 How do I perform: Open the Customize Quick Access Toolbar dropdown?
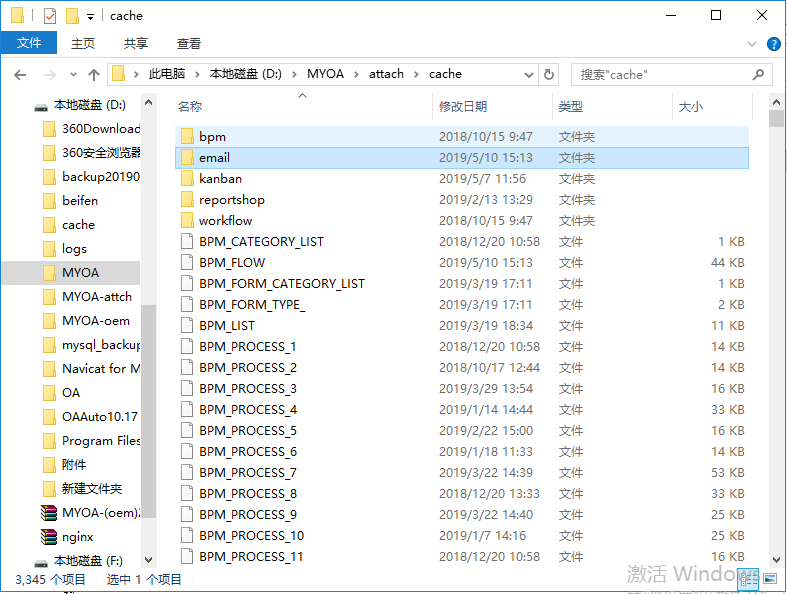click(90, 16)
